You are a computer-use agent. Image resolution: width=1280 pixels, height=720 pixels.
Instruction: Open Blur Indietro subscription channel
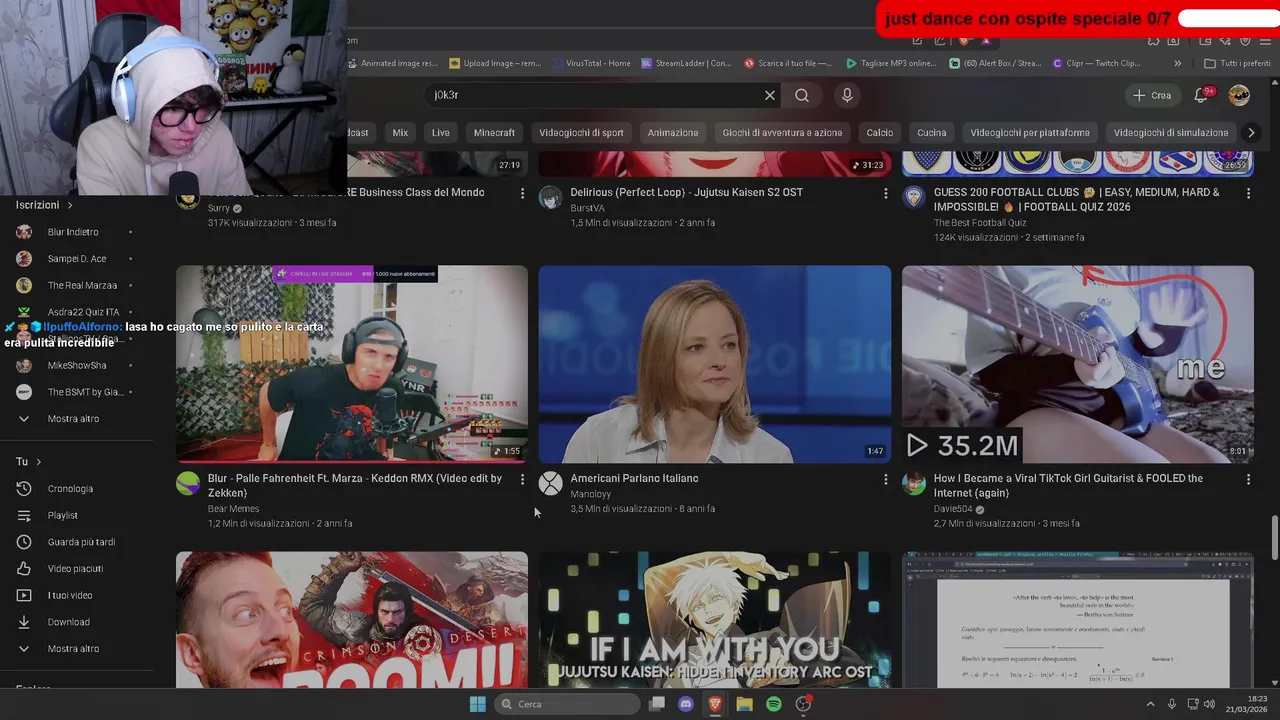click(x=75, y=232)
